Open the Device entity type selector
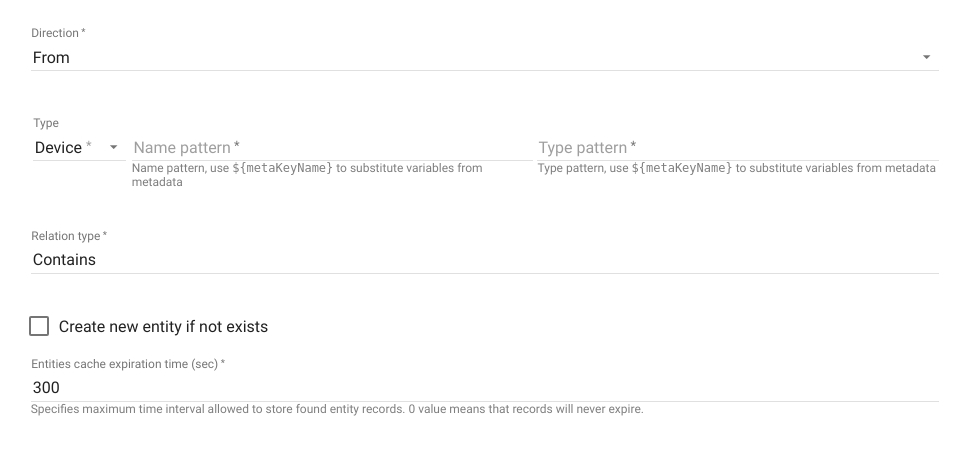This screenshot has width=970, height=450. coord(59,148)
